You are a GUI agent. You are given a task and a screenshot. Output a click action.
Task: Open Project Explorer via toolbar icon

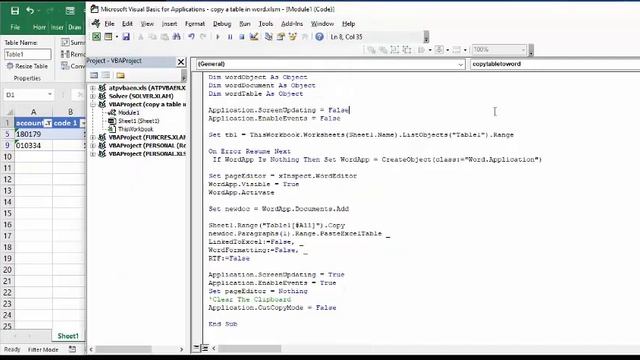pos(269,37)
